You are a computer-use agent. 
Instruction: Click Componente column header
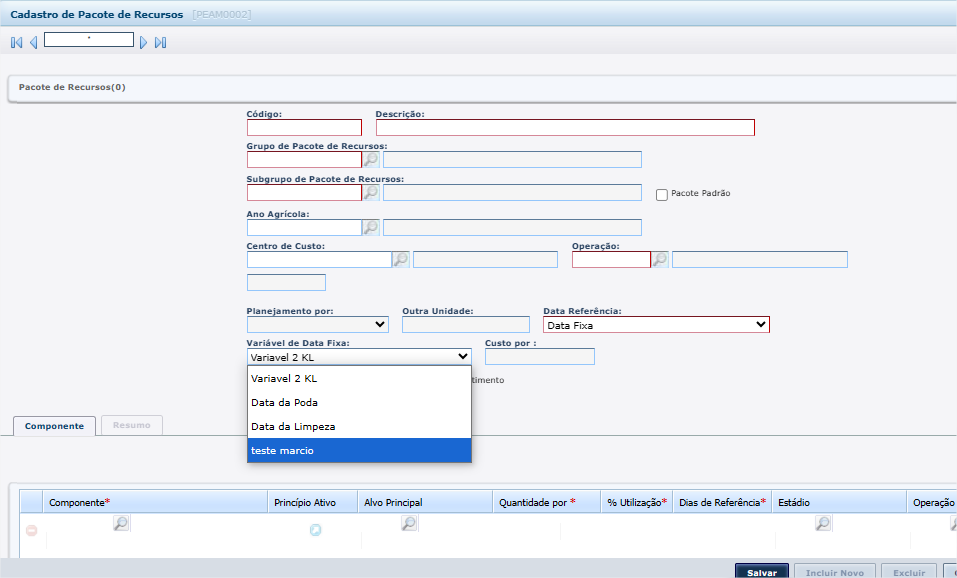click(155, 502)
